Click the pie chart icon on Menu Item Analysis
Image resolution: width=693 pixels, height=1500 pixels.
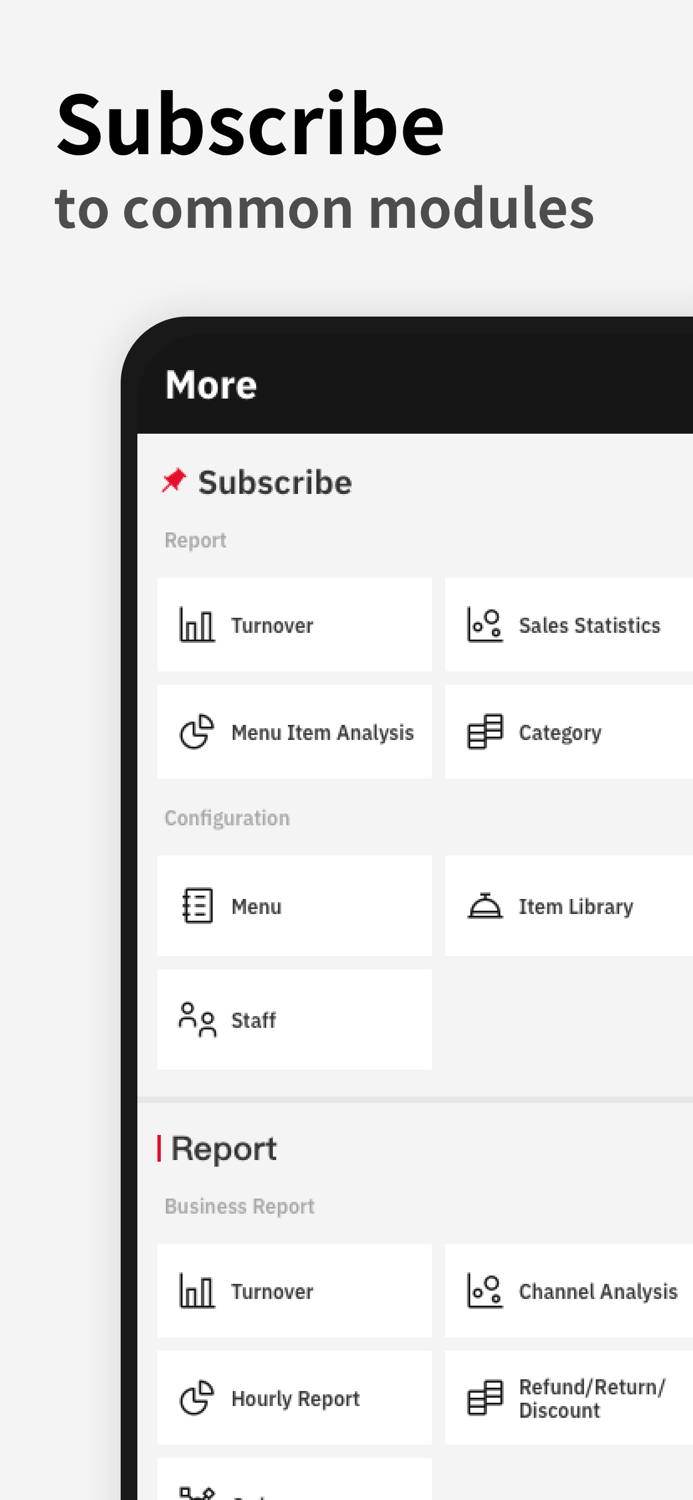pos(197,732)
